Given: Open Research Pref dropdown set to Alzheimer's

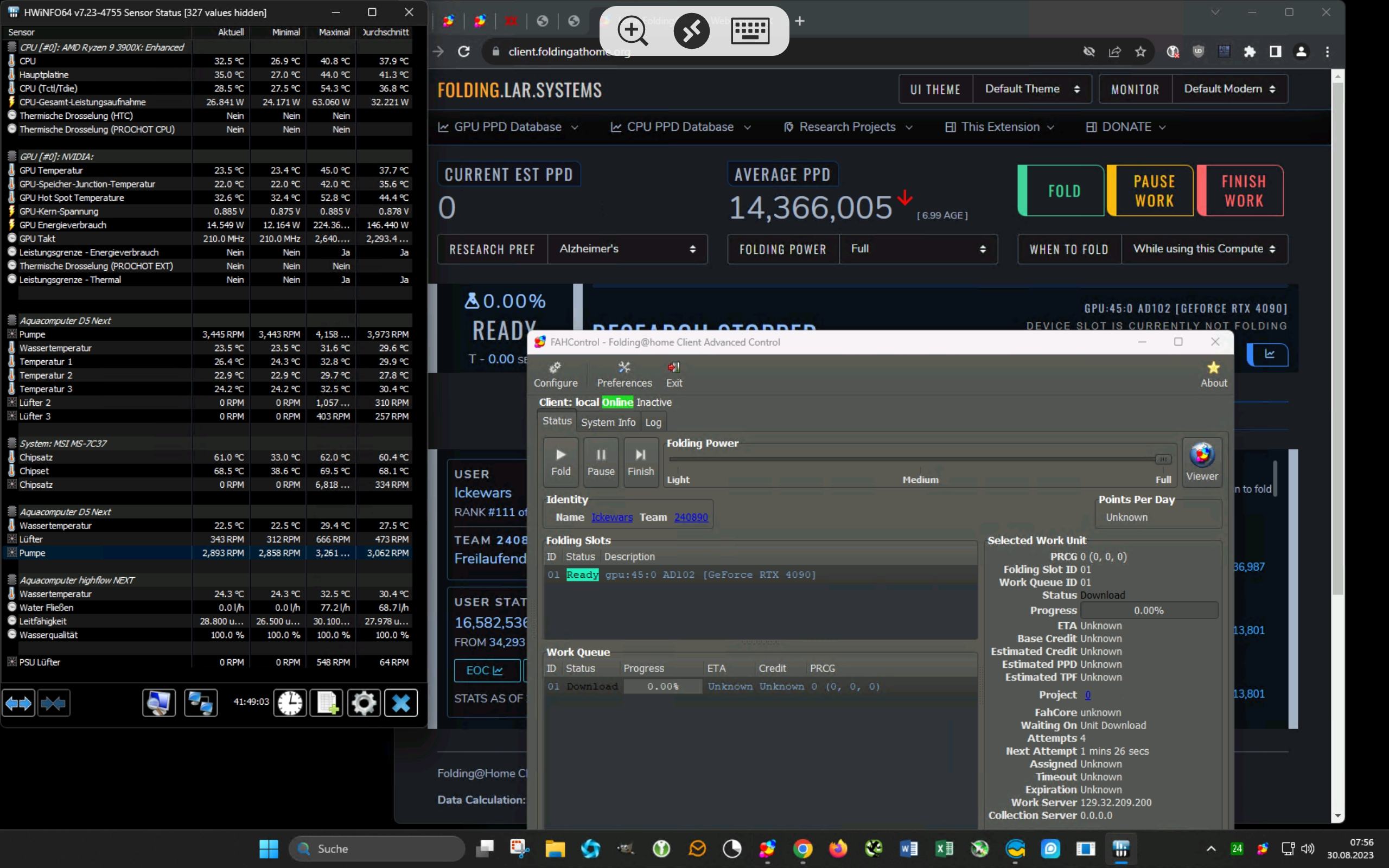Looking at the screenshot, I should pos(627,248).
